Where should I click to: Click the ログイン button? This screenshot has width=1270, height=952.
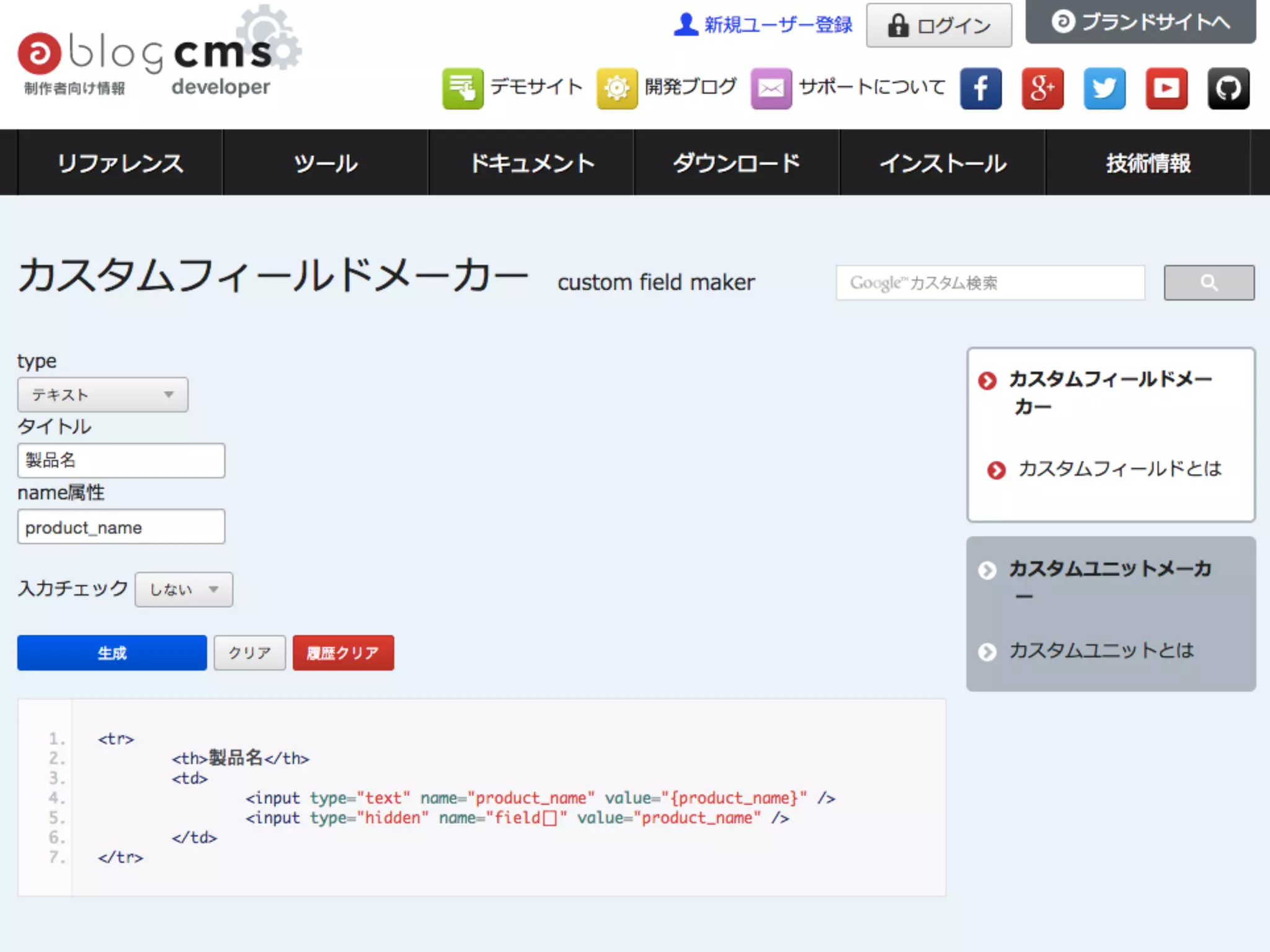tap(939, 25)
